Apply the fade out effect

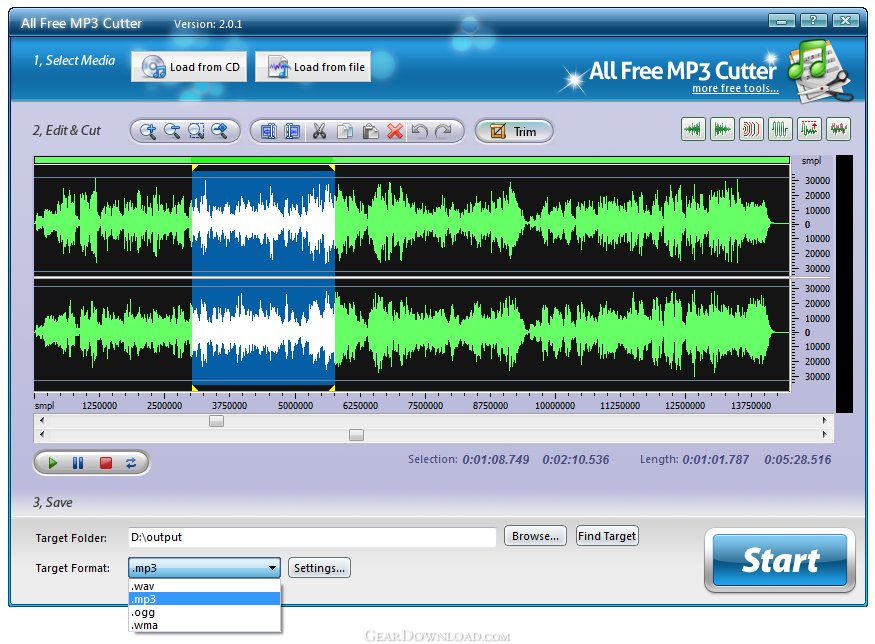coord(722,129)
